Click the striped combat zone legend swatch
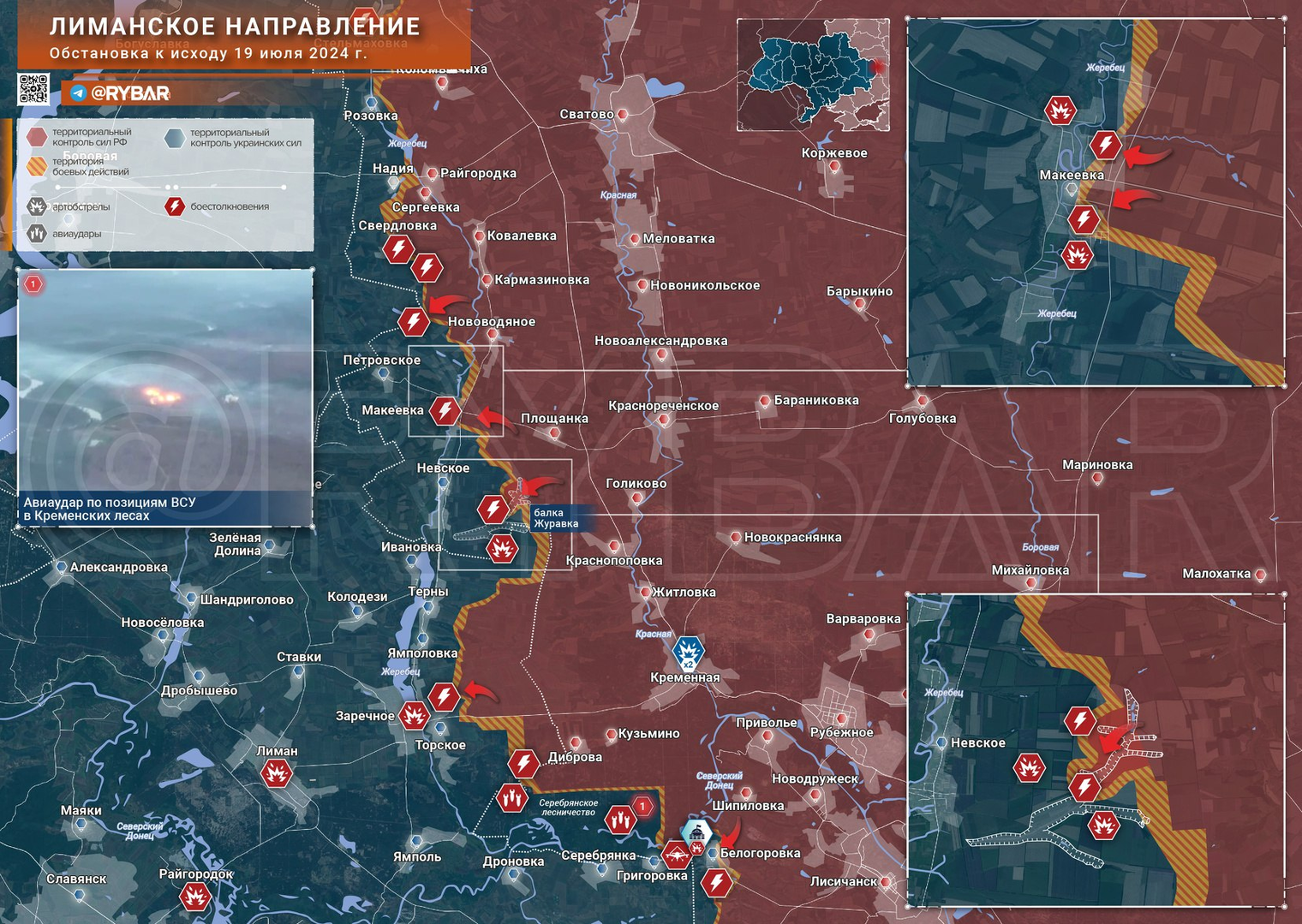Screen dimensions: 1302x924 tap(36, 166)
